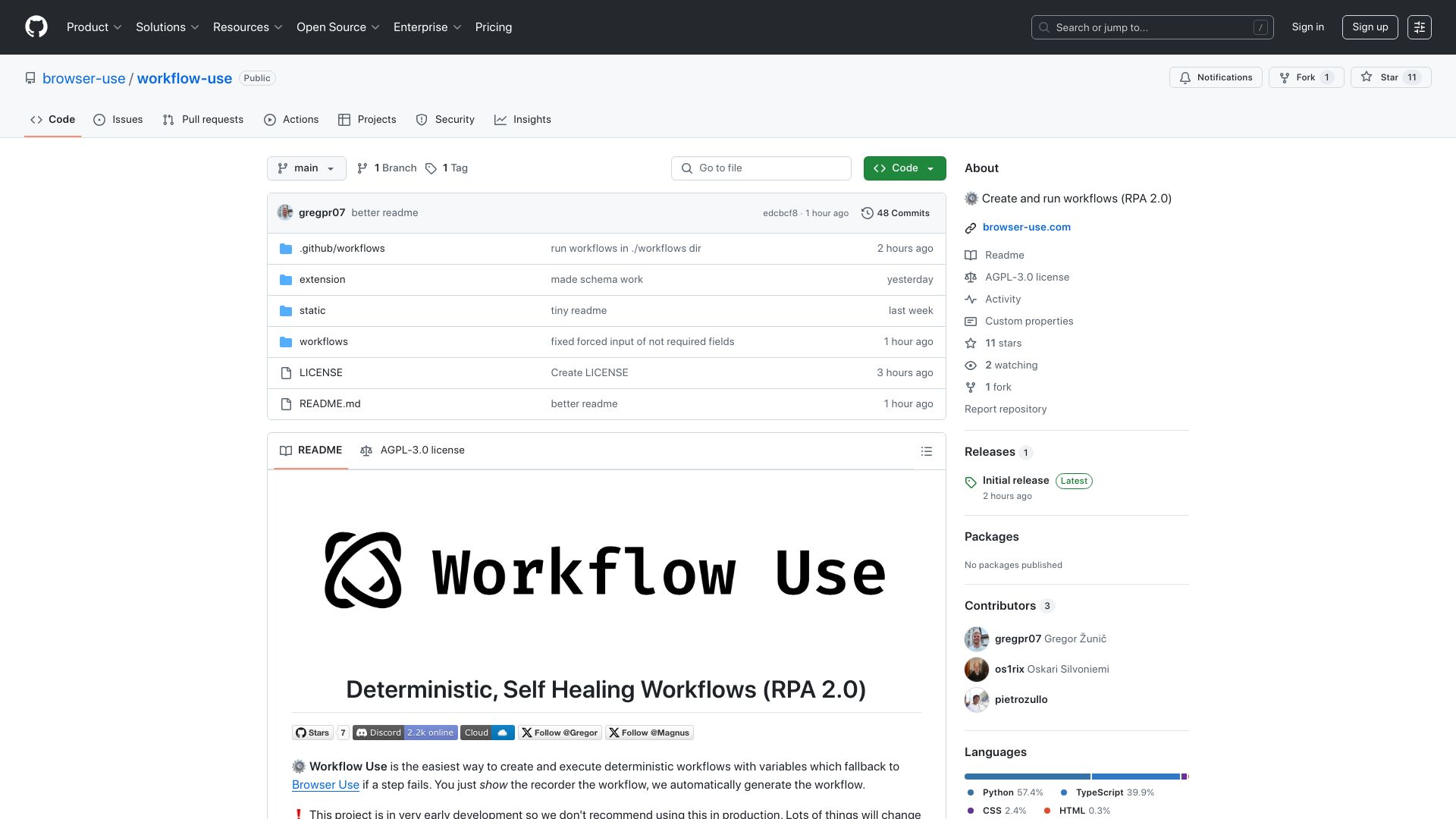Star the workflow-use repository

coord(1390,77)
